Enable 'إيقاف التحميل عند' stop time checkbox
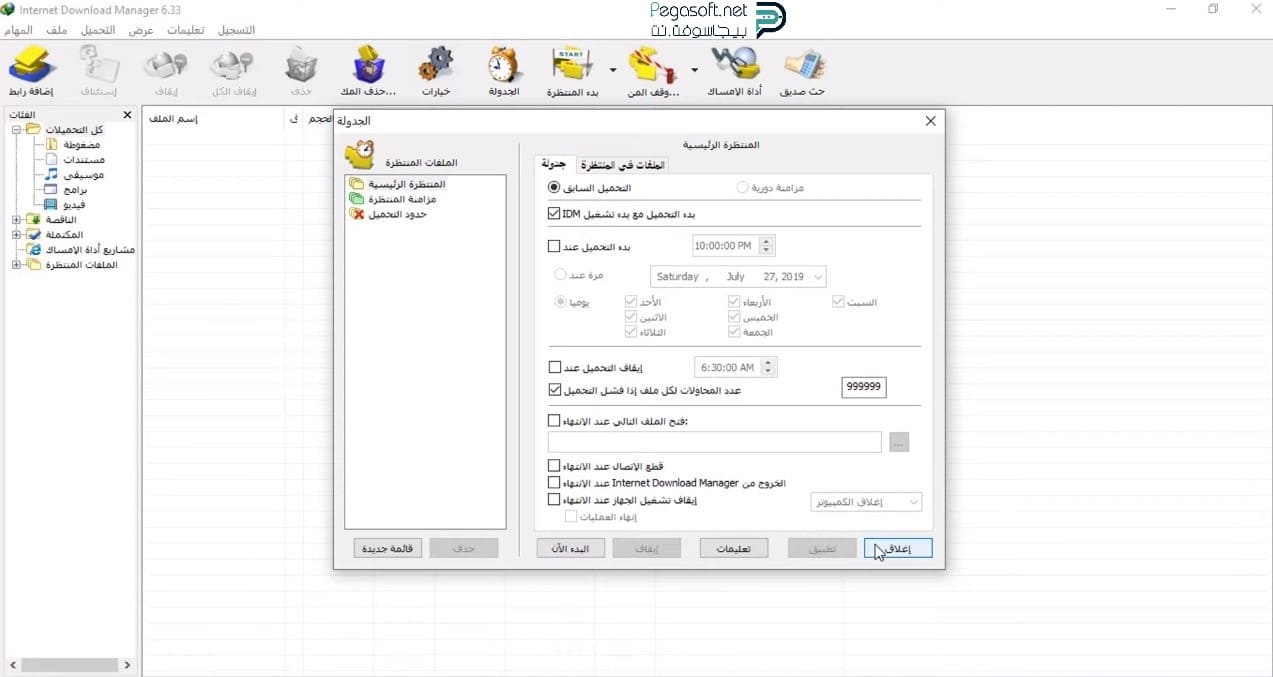Screen dimensions: 1273x677 pos(554,368)
